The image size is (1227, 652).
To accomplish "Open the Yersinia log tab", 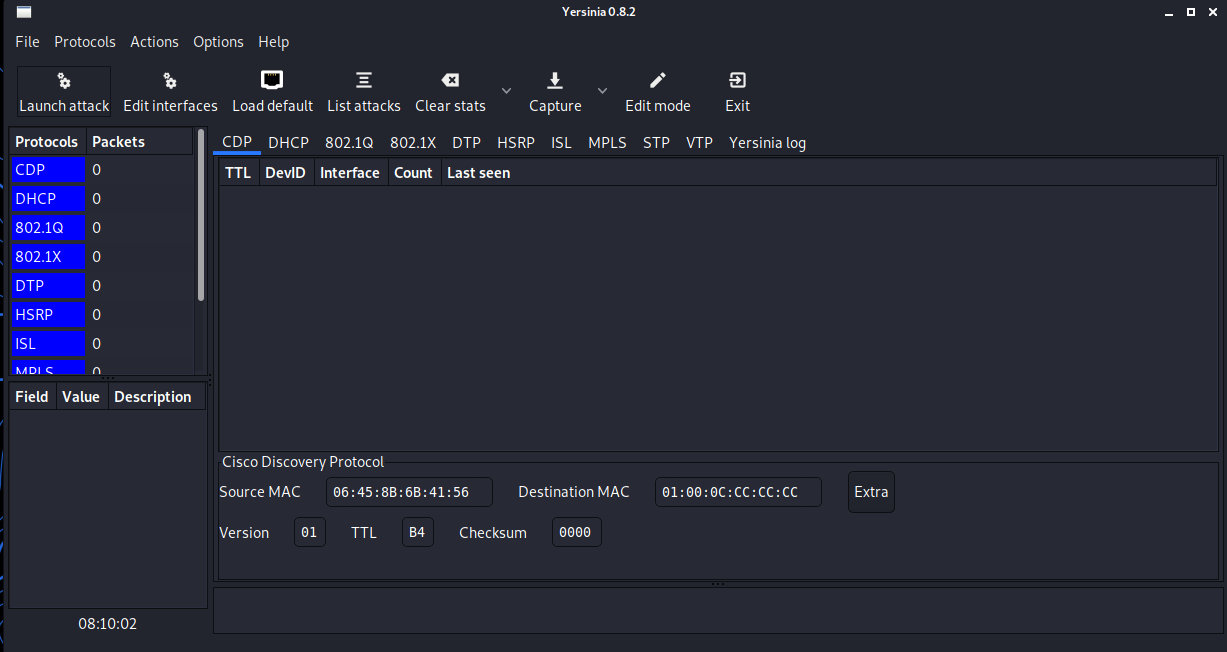I will coord(767,142).
